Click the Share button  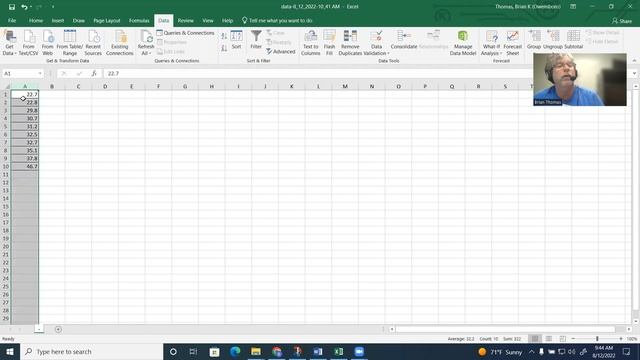[622, 20]
